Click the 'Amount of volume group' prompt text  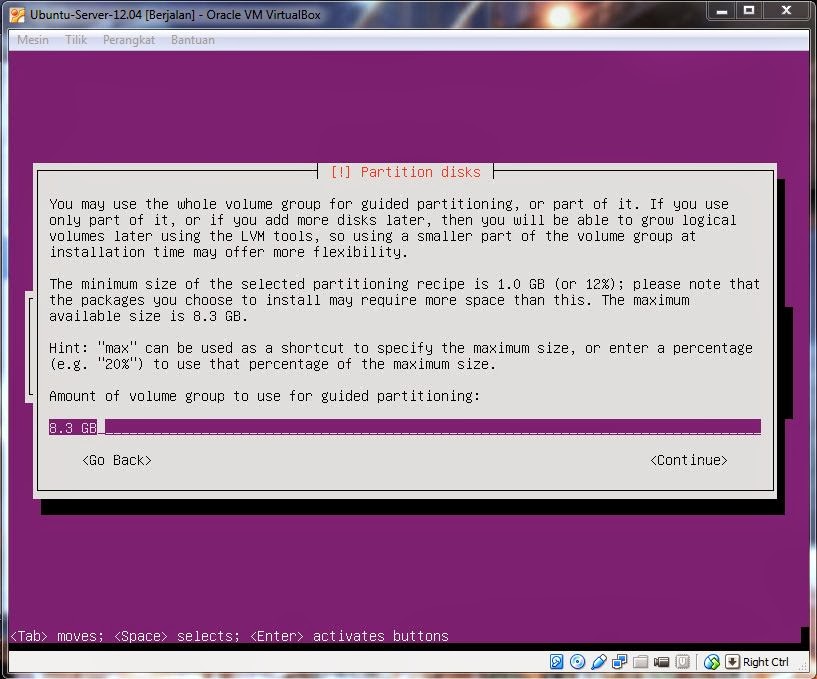pyautogui.click(x=264, y=396)
